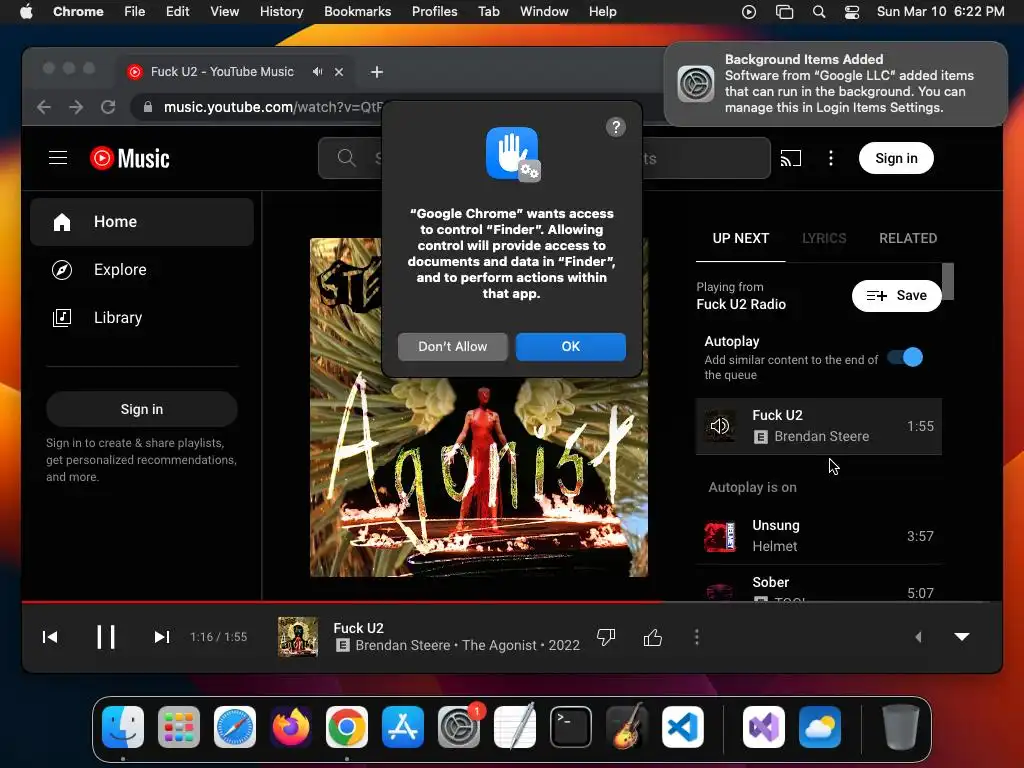This screenshot has height=768, width=1024.
Task: Skip to next track
Action: tap(162, 637)
